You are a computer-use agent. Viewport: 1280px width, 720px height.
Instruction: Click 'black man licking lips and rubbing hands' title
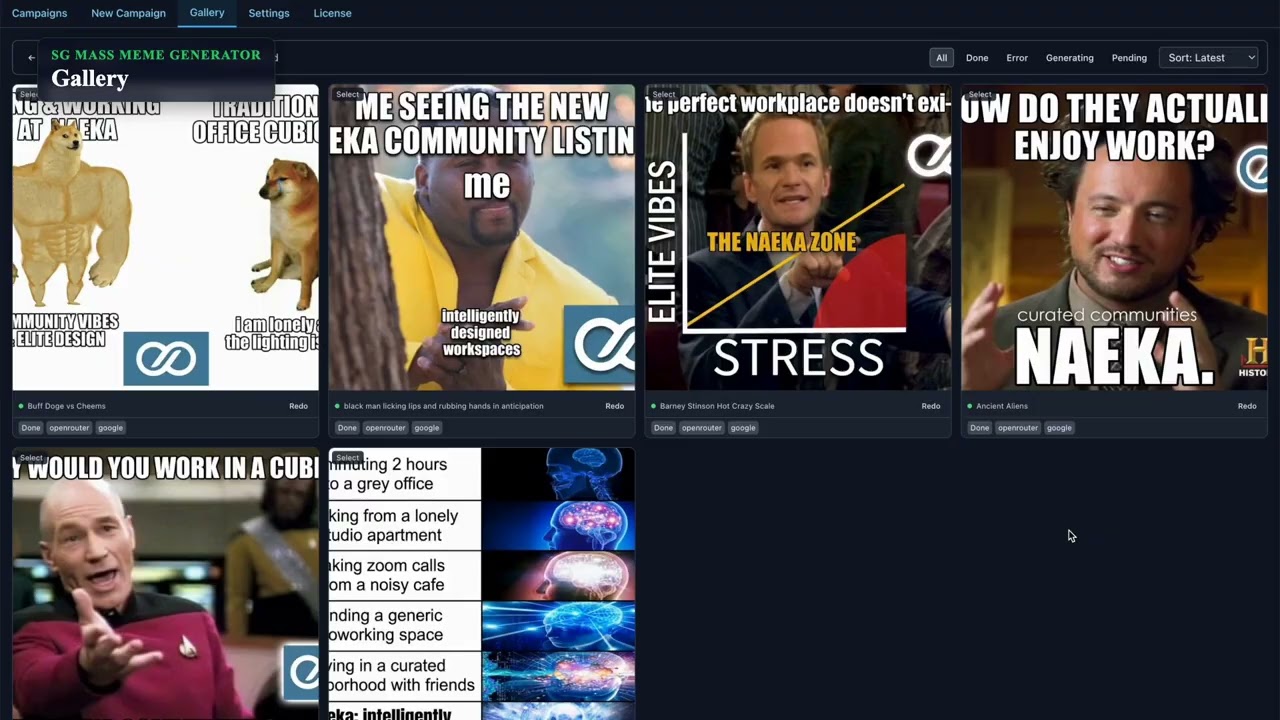pos(443,406)
